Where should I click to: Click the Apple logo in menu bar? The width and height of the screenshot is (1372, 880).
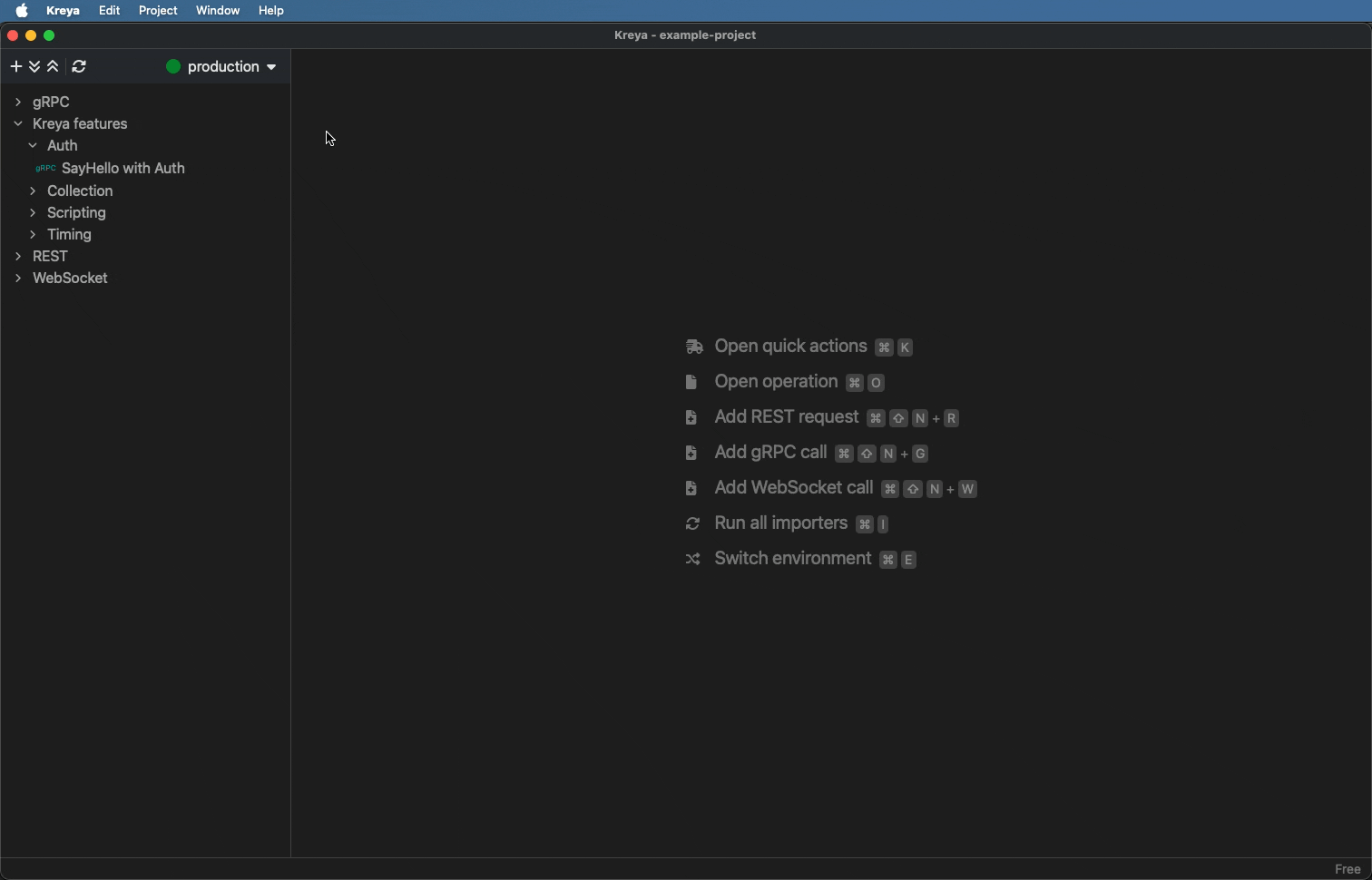[22, 11]
